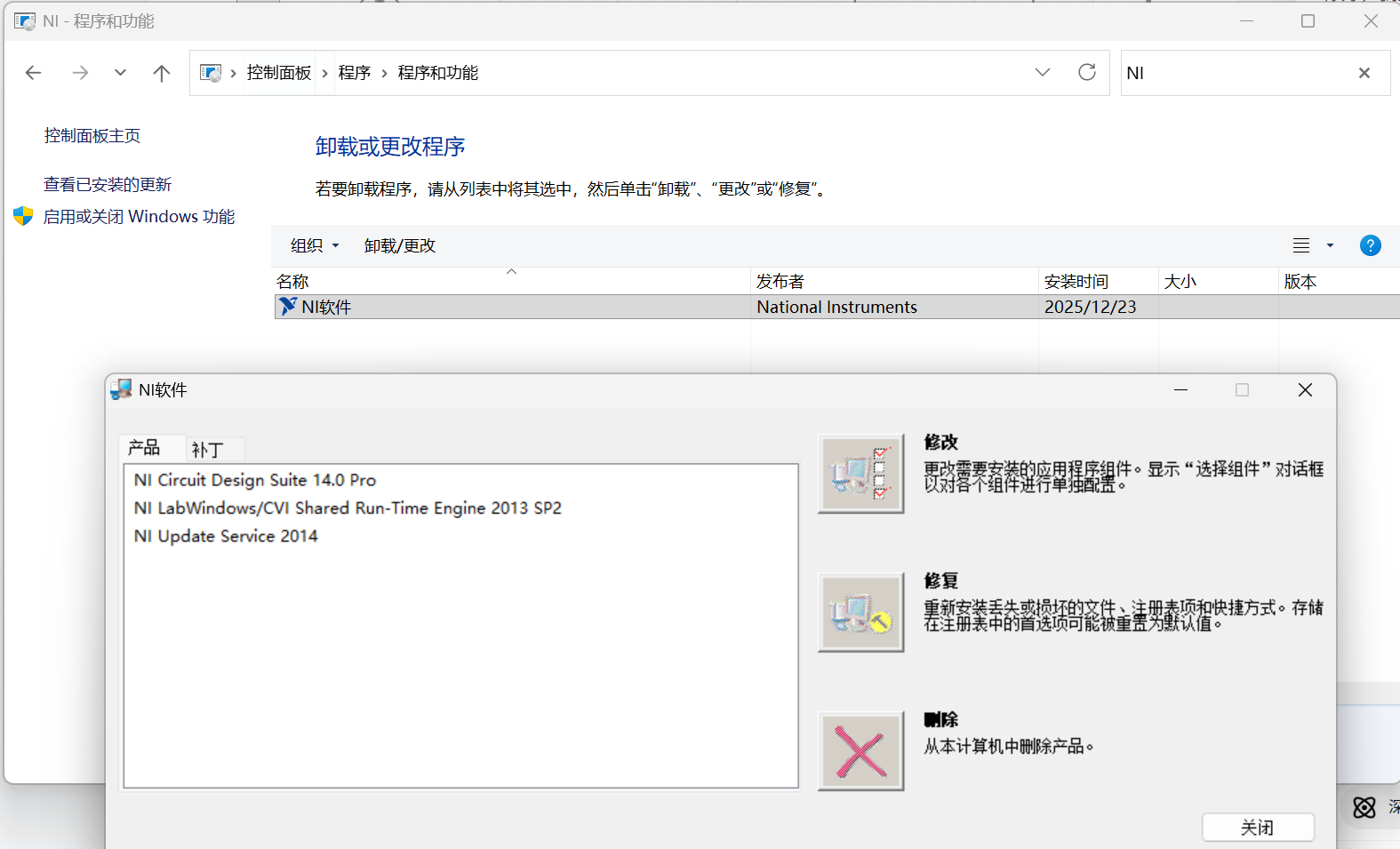Select NI Circuit Design Suite 14.0 Pro

click(255, 480)
